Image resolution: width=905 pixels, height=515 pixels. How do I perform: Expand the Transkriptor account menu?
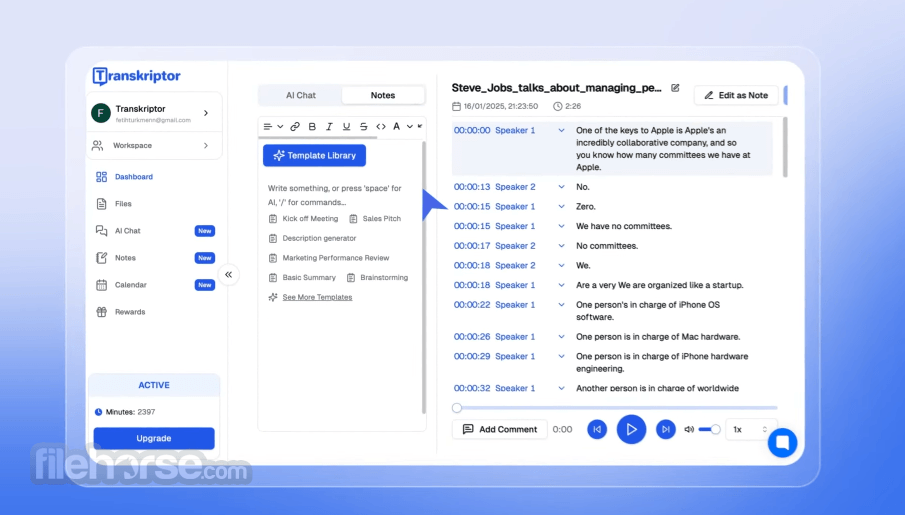(x=206, y=113)
